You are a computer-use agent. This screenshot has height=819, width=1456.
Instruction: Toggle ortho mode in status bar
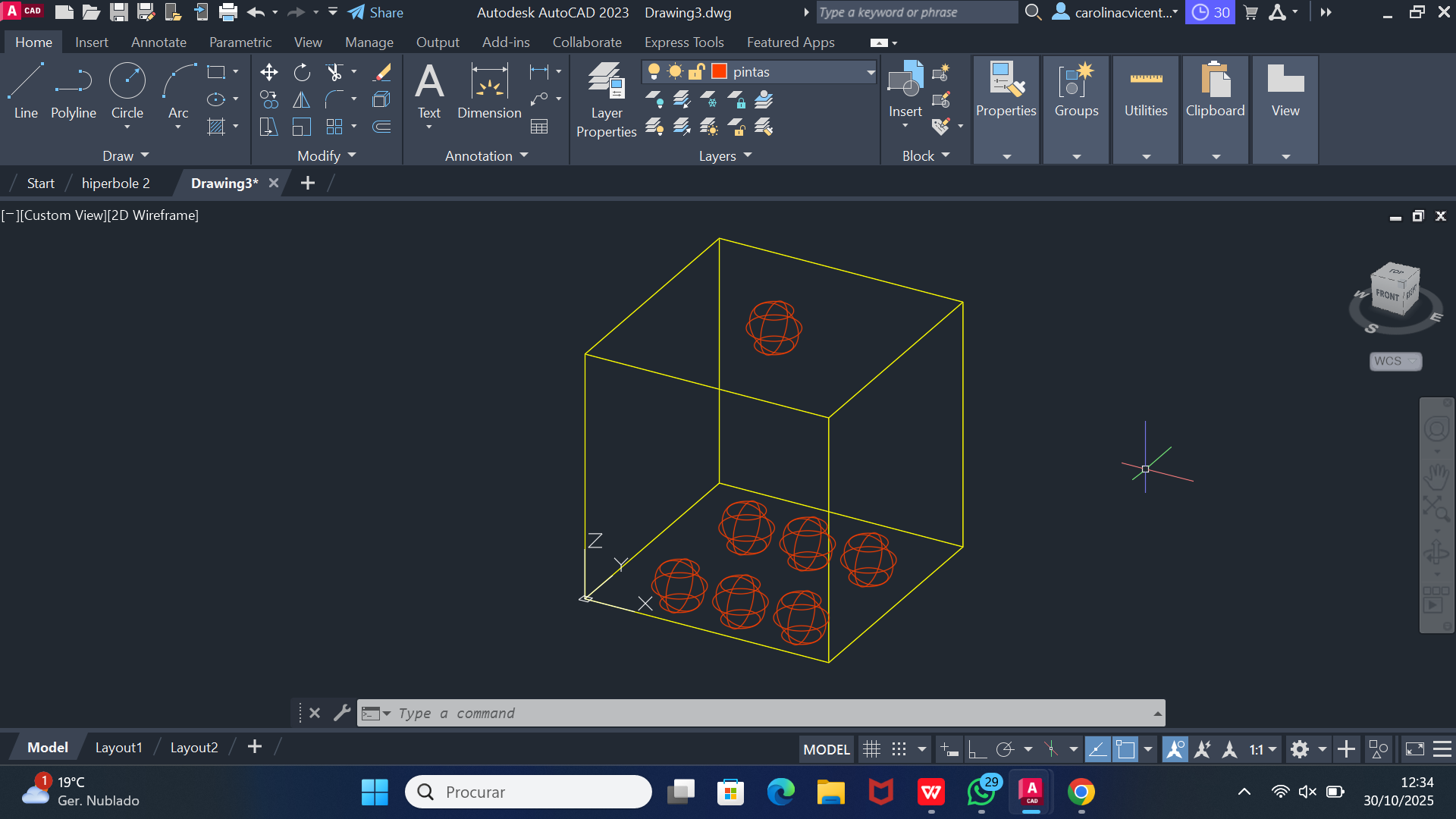coord(977,750)
